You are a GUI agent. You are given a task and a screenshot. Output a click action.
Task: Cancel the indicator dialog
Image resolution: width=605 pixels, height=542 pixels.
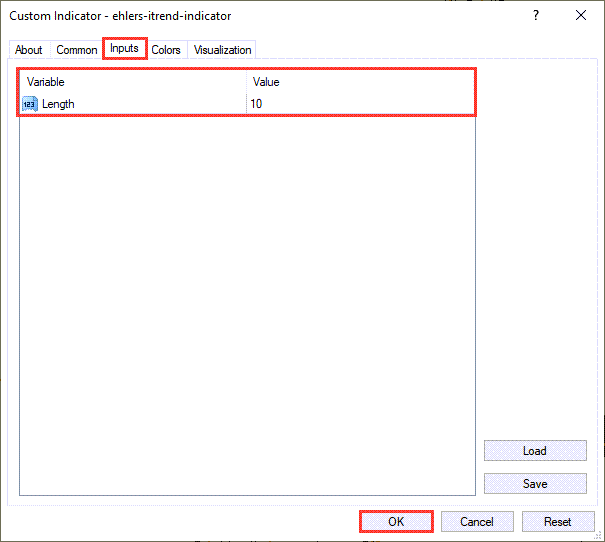(477, 521)
